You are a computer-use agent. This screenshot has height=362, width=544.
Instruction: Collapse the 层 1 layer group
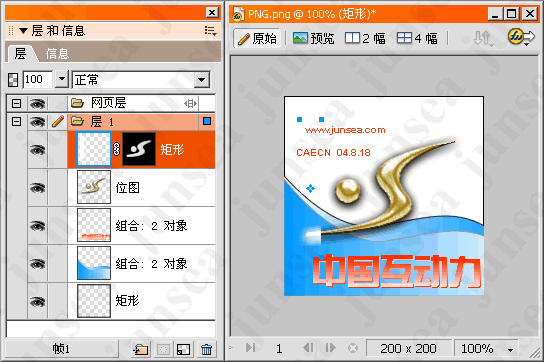[16, 121]
